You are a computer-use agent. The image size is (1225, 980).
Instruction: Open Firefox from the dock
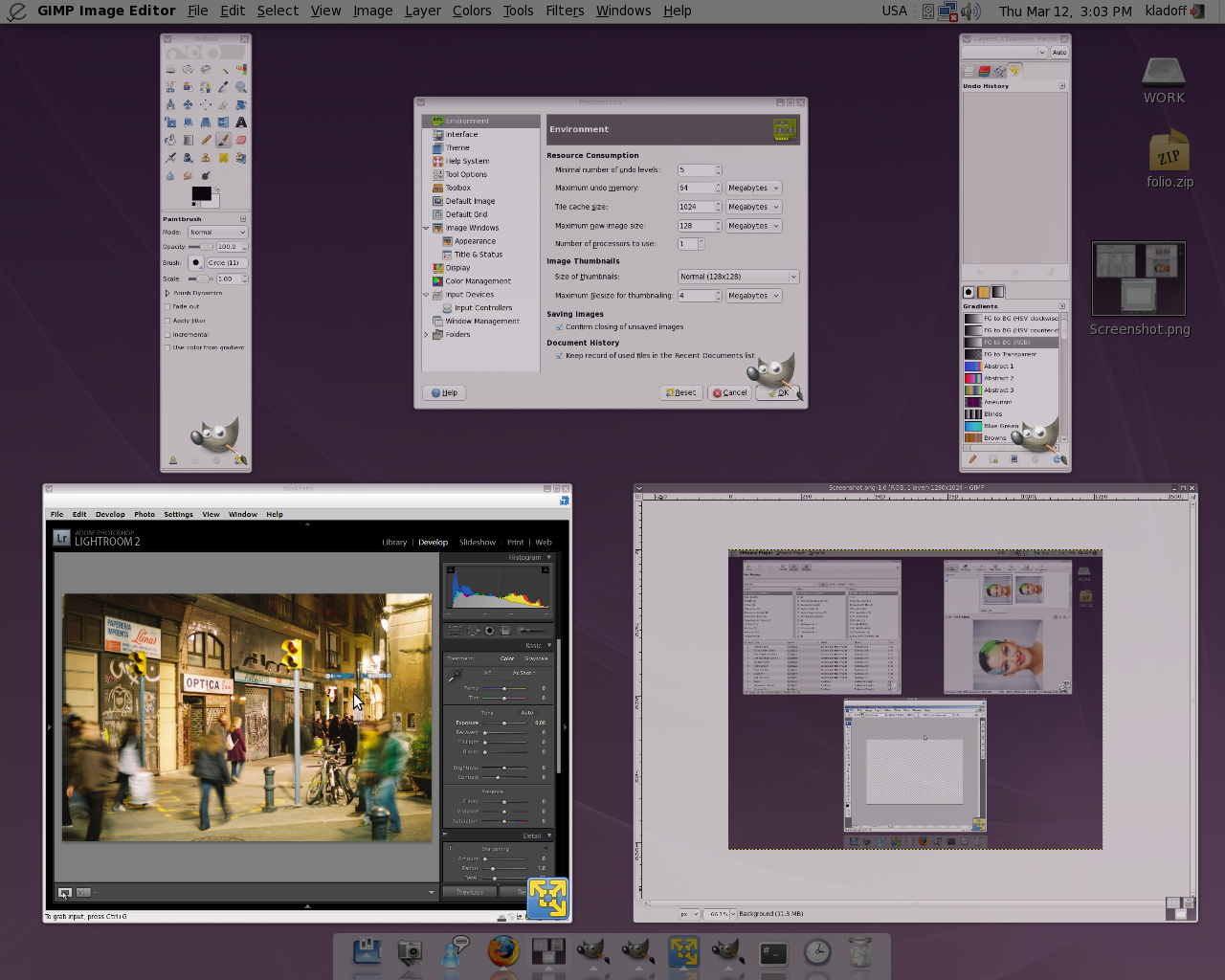pyautogui.click(x=502, y=951)
